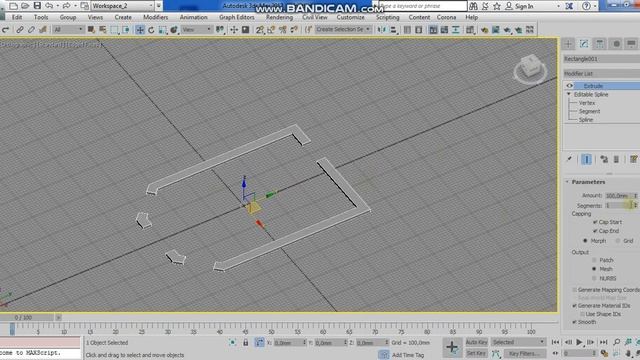640x360 pixels.
Task: Select the Morph capping radio button
Action: [x=585, y=241]
